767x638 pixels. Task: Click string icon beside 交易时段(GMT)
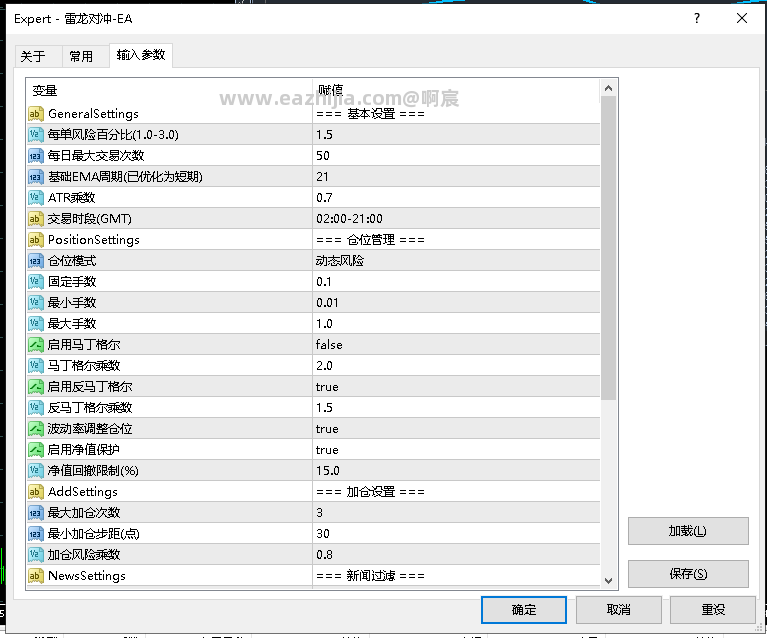pos(36,219)
